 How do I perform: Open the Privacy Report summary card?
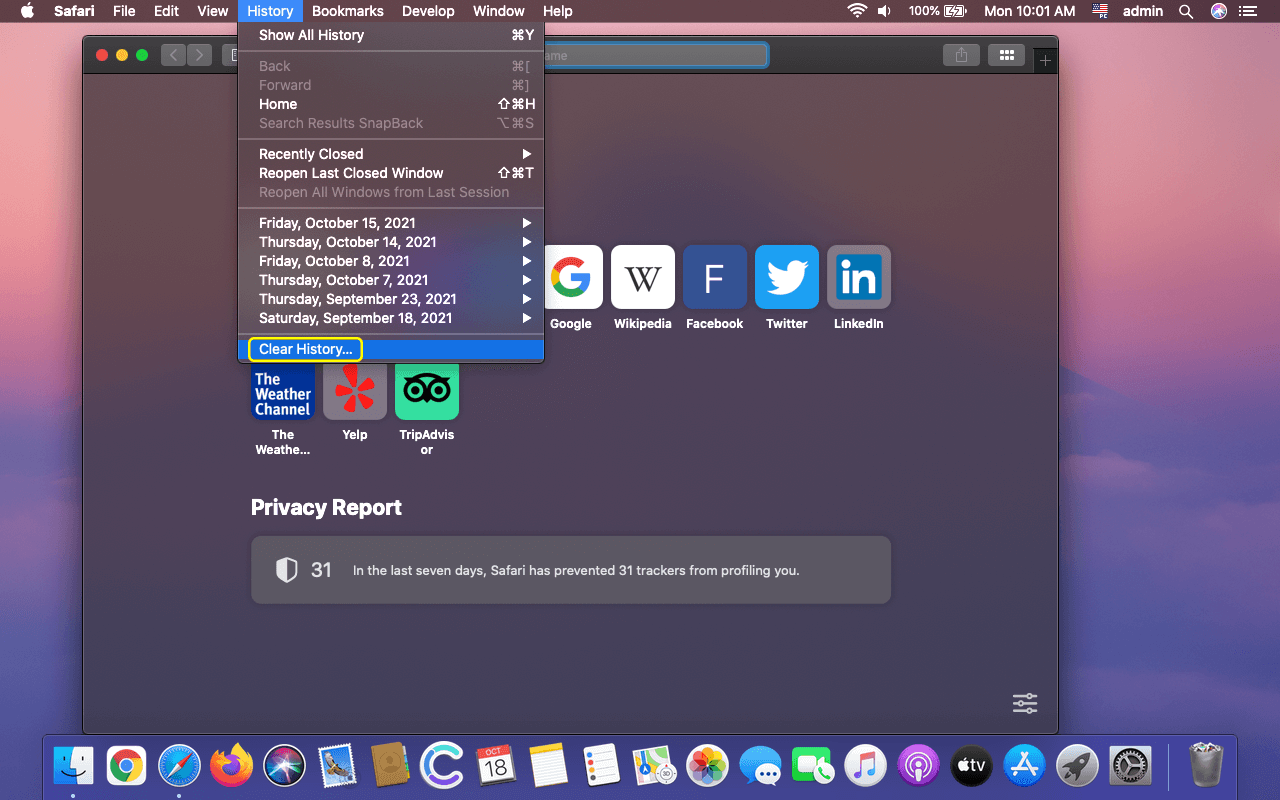[x=571, y=570]
